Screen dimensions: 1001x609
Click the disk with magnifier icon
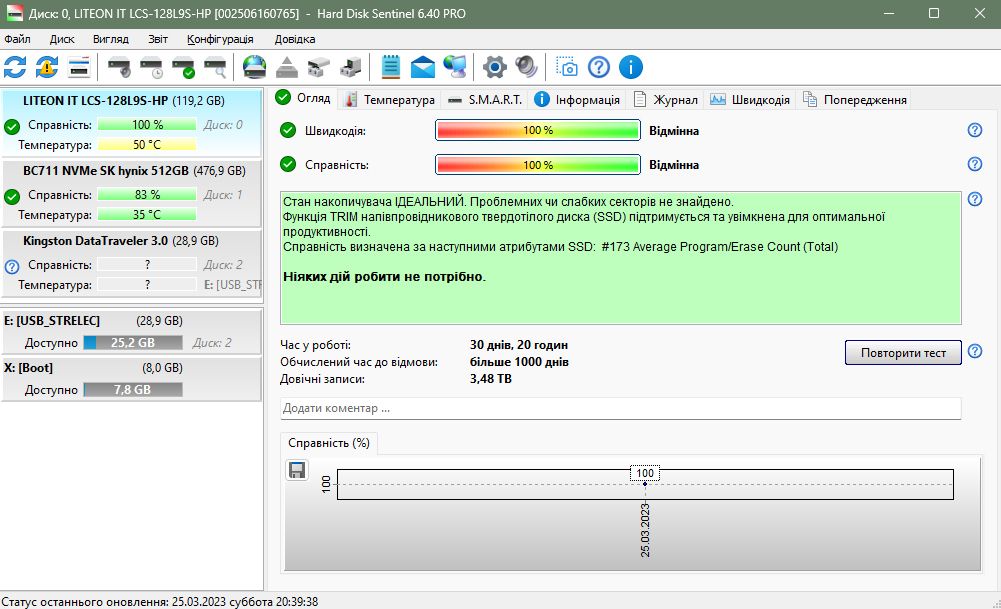pyautogui.click(x=216, y=67)
